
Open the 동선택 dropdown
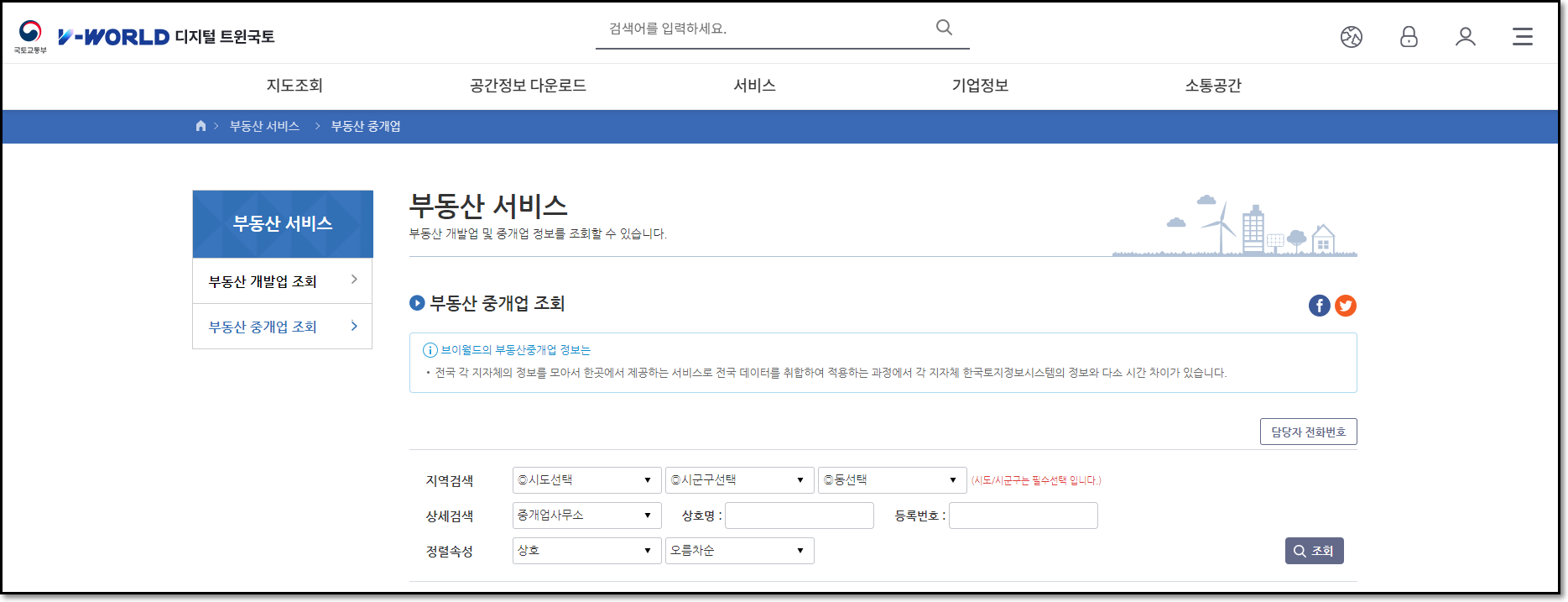click(x=892, y=480)
